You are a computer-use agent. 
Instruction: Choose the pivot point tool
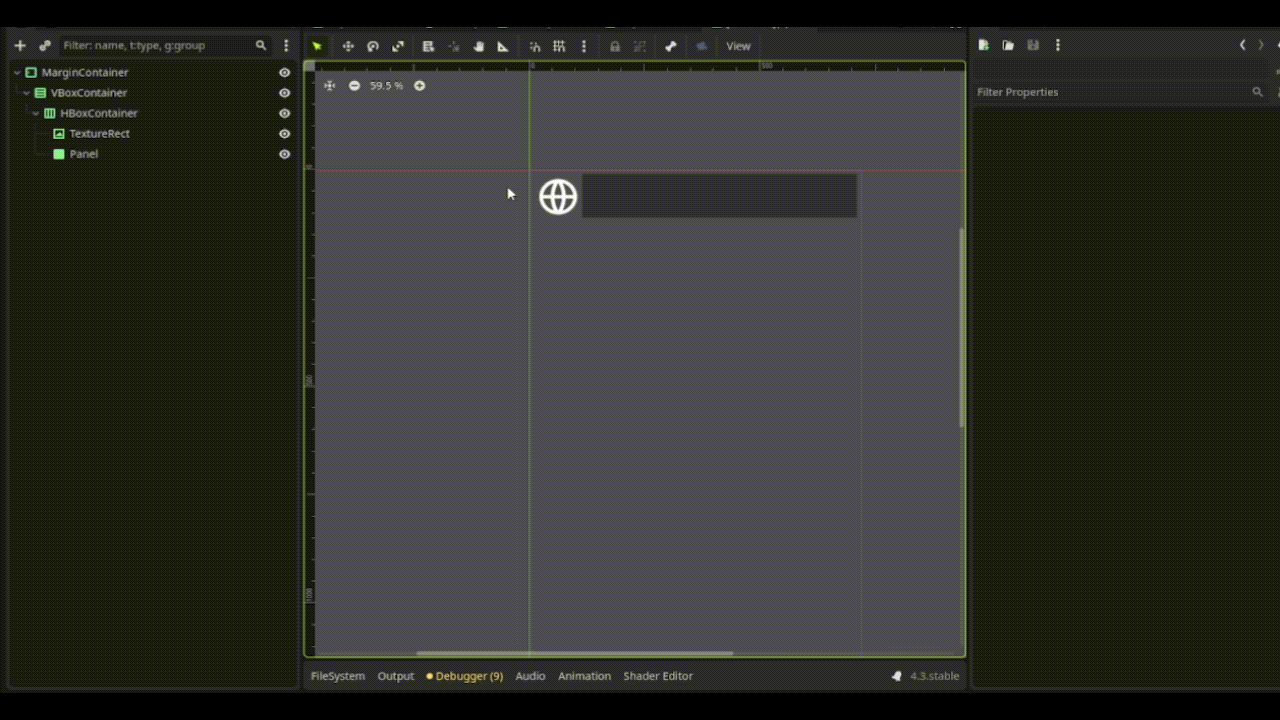[454, 46]
